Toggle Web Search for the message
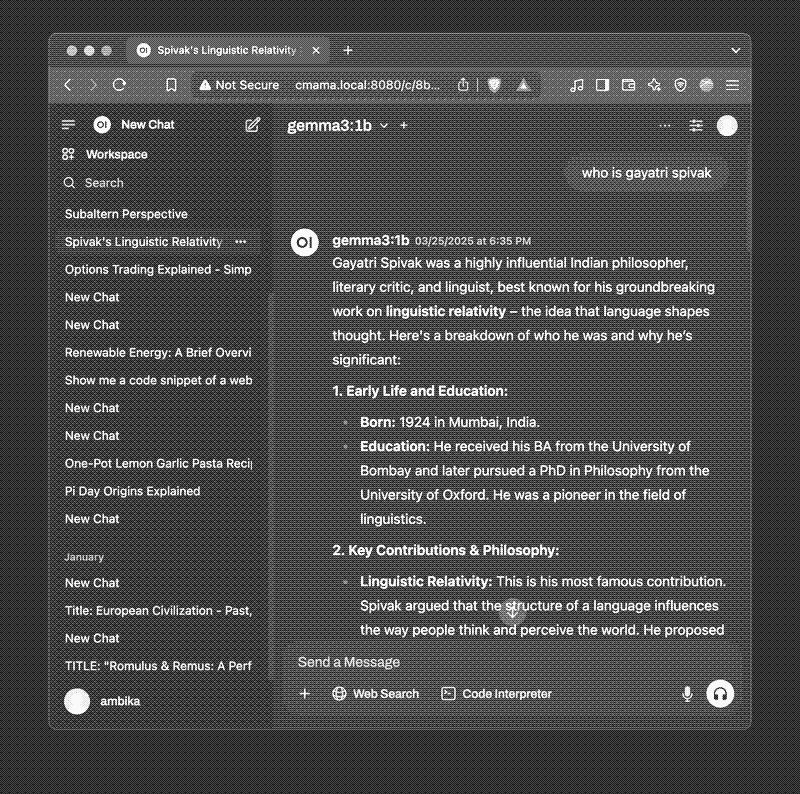The image size is (800, 794). coord(375,694)
